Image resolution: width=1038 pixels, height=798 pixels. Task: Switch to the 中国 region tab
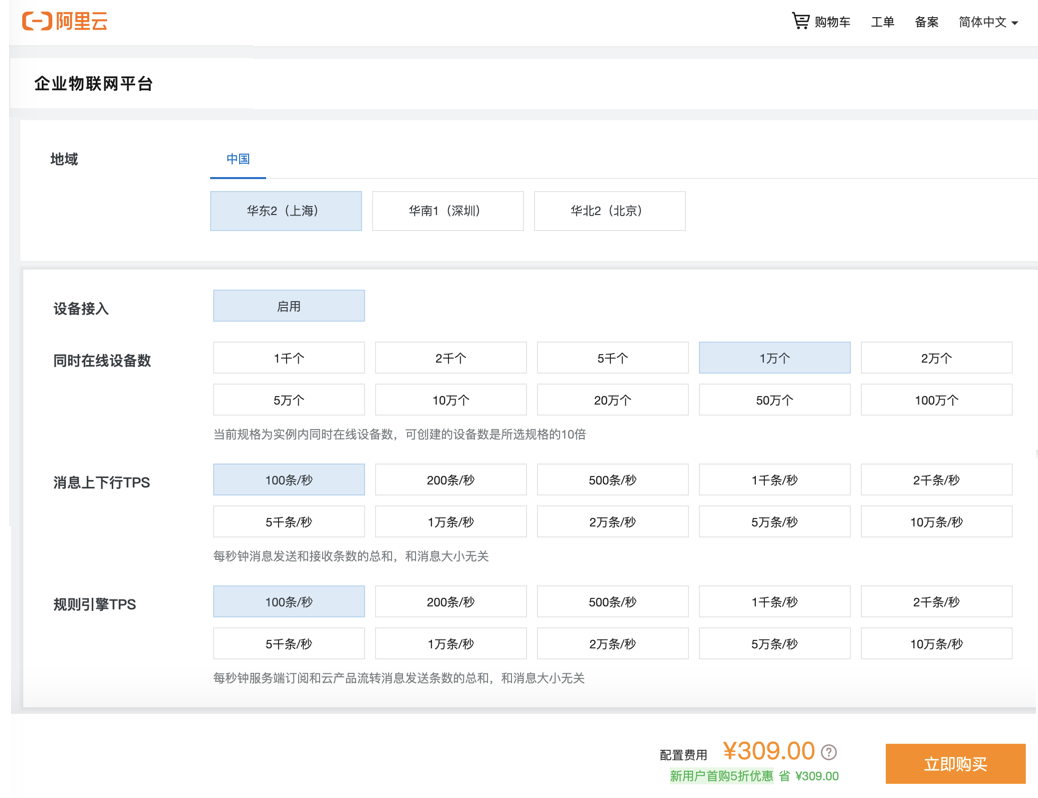tap(238, 159)
